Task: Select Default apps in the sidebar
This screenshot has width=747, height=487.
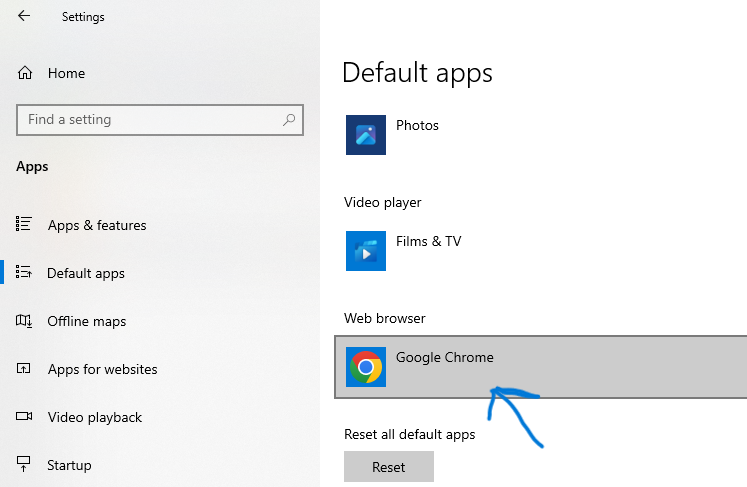Action: (x=86, y=273)
